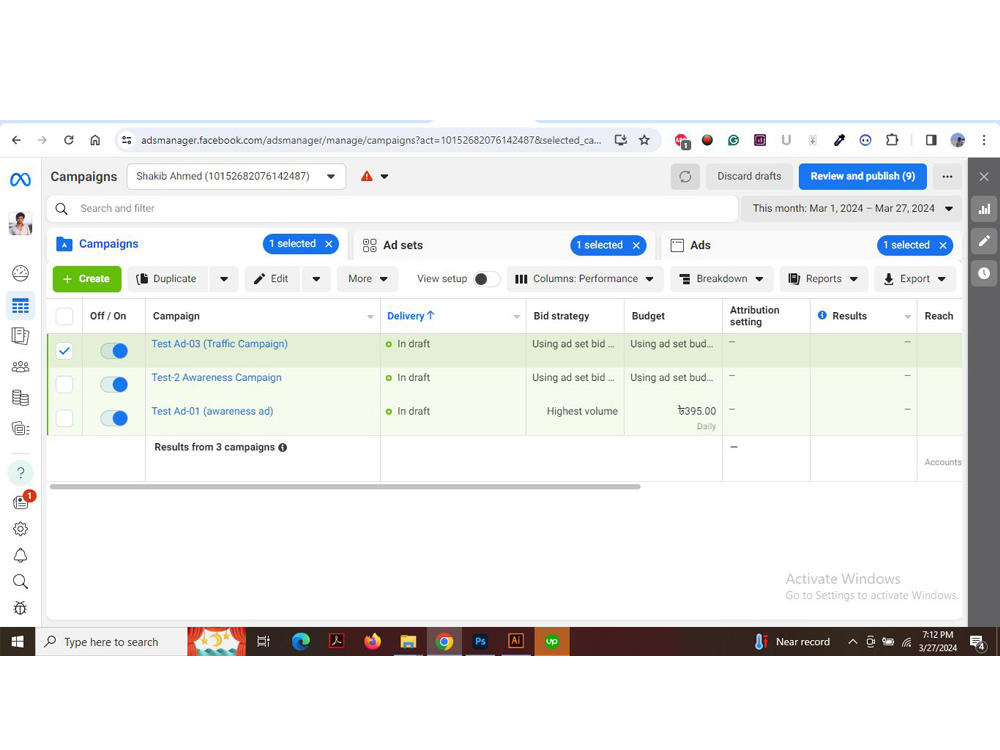
Task: Turn off Test Ad-01 awareness ad switch
Action: click(x=114, y=418)
